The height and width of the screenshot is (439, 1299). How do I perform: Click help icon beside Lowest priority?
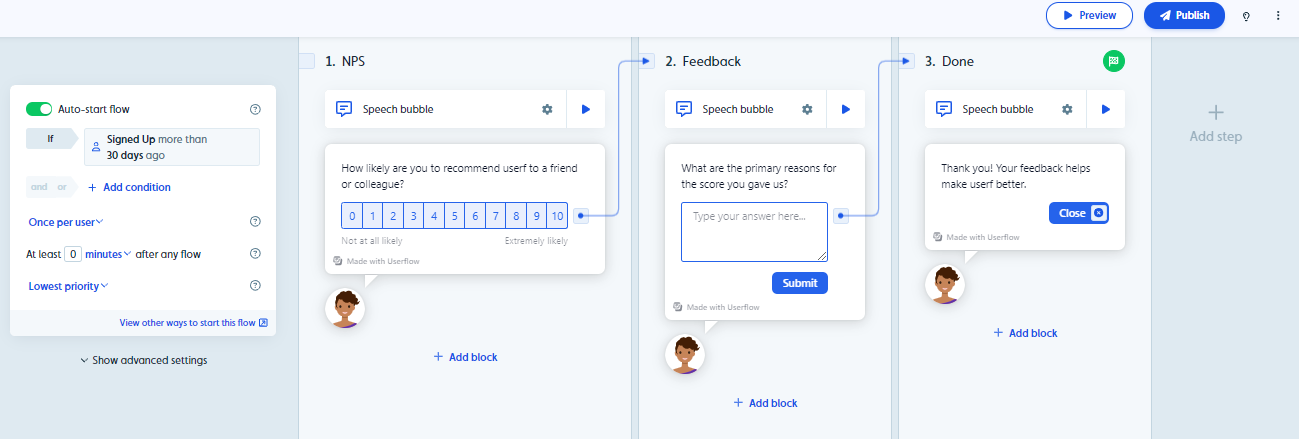tap(255, 286)
